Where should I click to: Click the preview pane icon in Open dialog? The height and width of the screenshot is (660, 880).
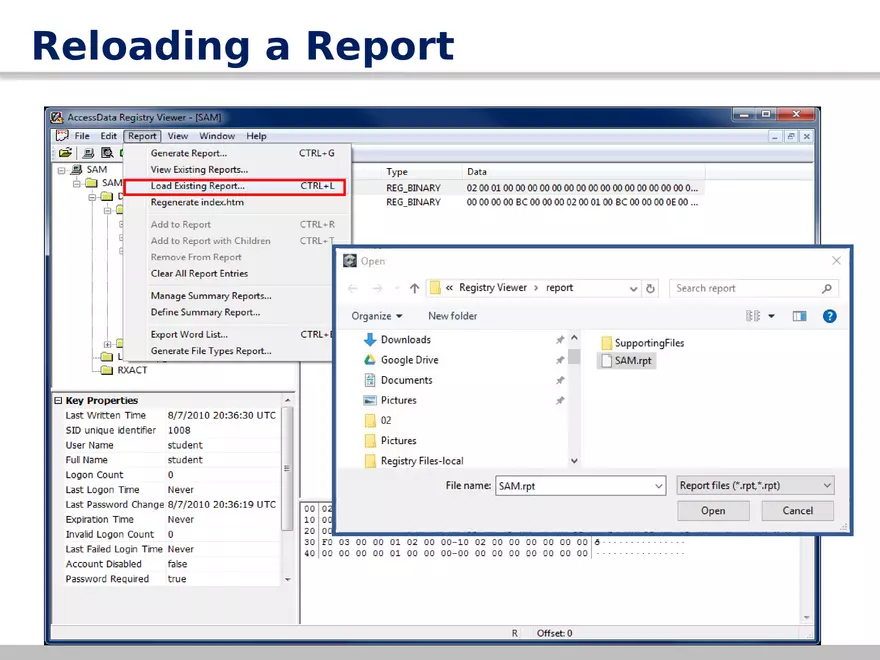[799, 315]
